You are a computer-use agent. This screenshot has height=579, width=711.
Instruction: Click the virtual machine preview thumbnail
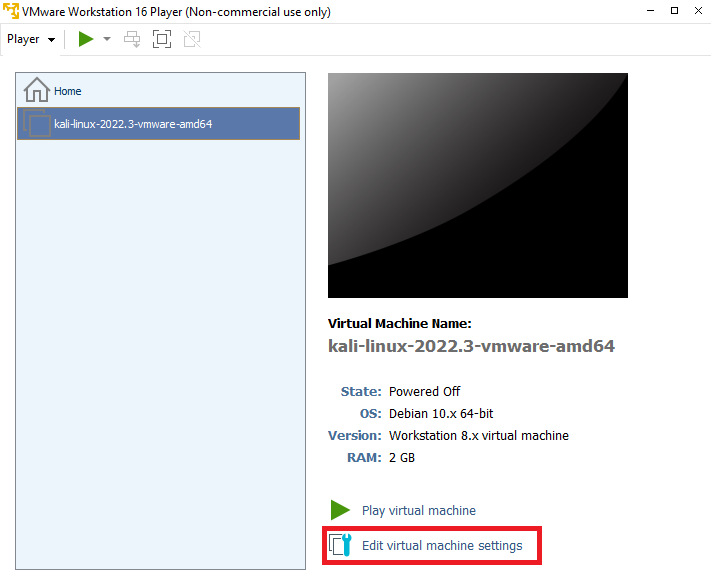[x=477, y=185]
